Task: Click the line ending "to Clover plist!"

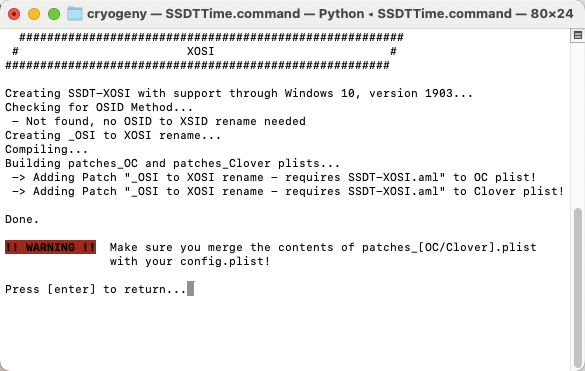Action: coord(288,191)
